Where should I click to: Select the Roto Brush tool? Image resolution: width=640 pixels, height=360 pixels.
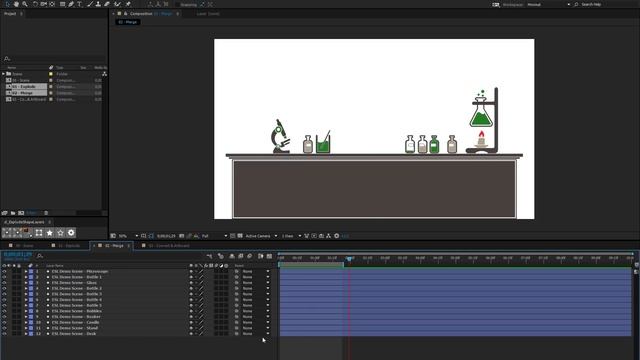click(x=118, y=4)
